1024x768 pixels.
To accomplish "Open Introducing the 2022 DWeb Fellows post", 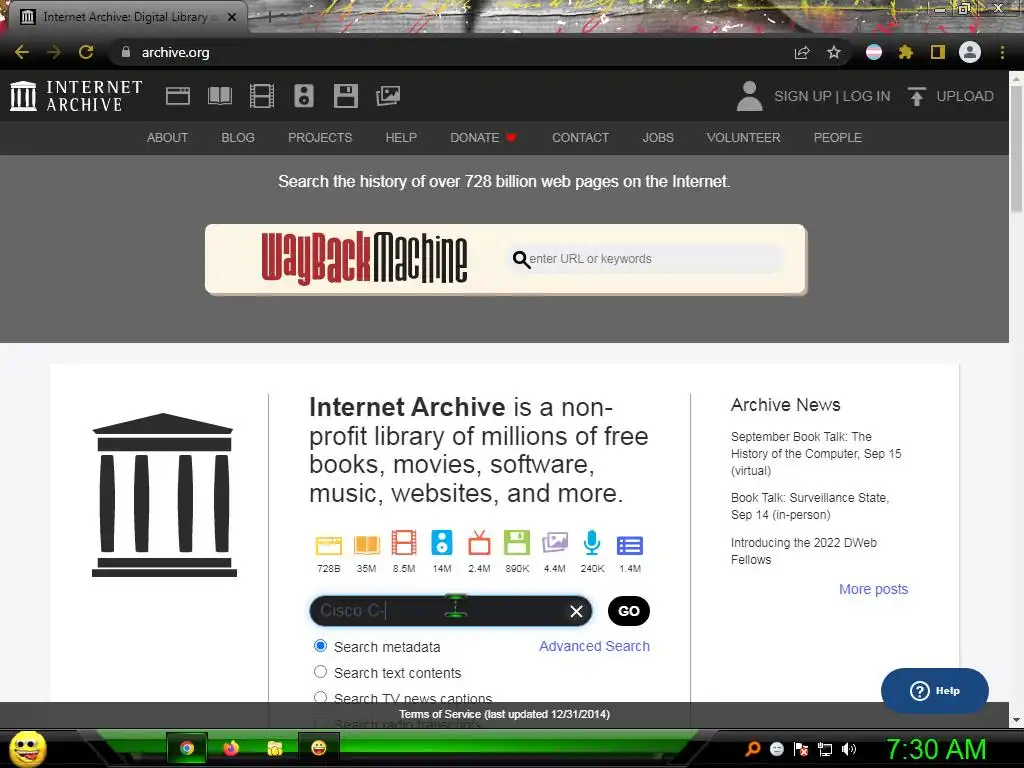I will click(804, 551).
